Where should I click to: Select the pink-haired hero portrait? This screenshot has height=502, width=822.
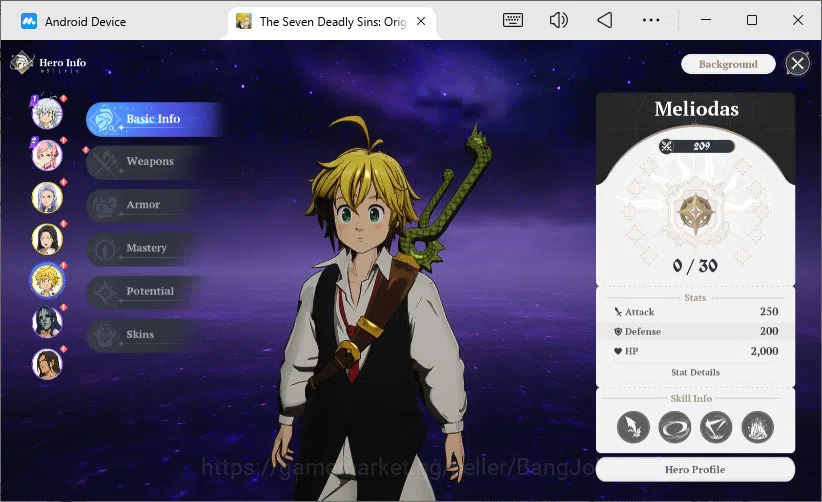tap(47, 155)
